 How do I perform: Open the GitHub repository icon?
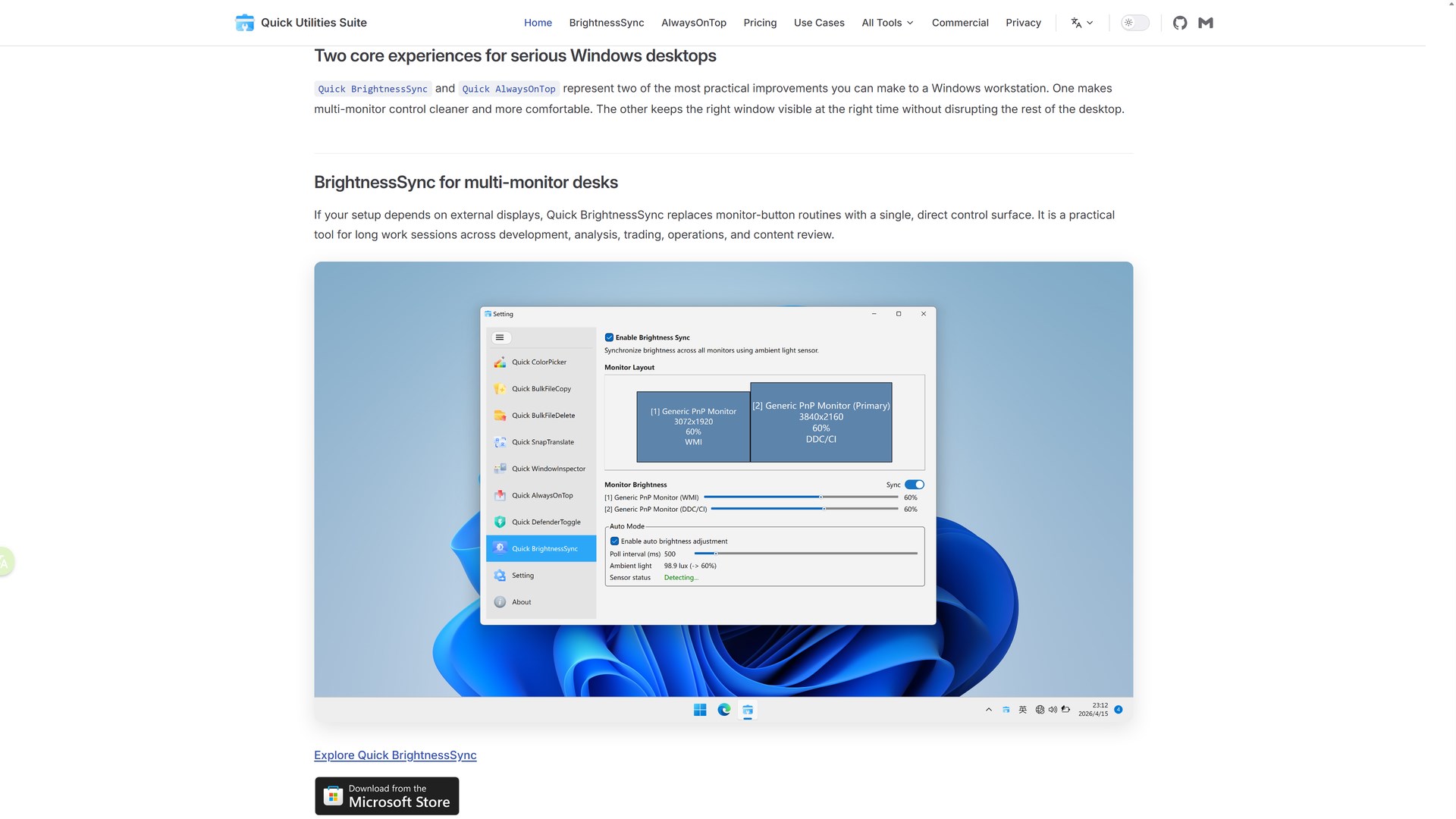point(1180,23)
